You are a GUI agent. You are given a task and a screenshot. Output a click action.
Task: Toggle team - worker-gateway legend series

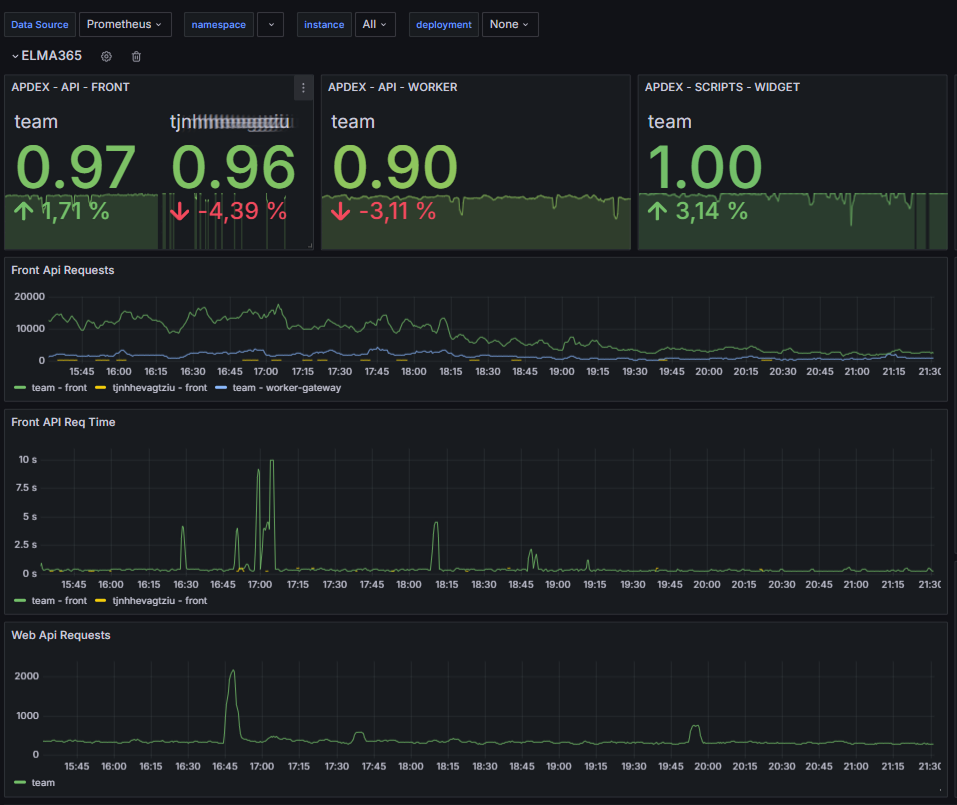287,388
